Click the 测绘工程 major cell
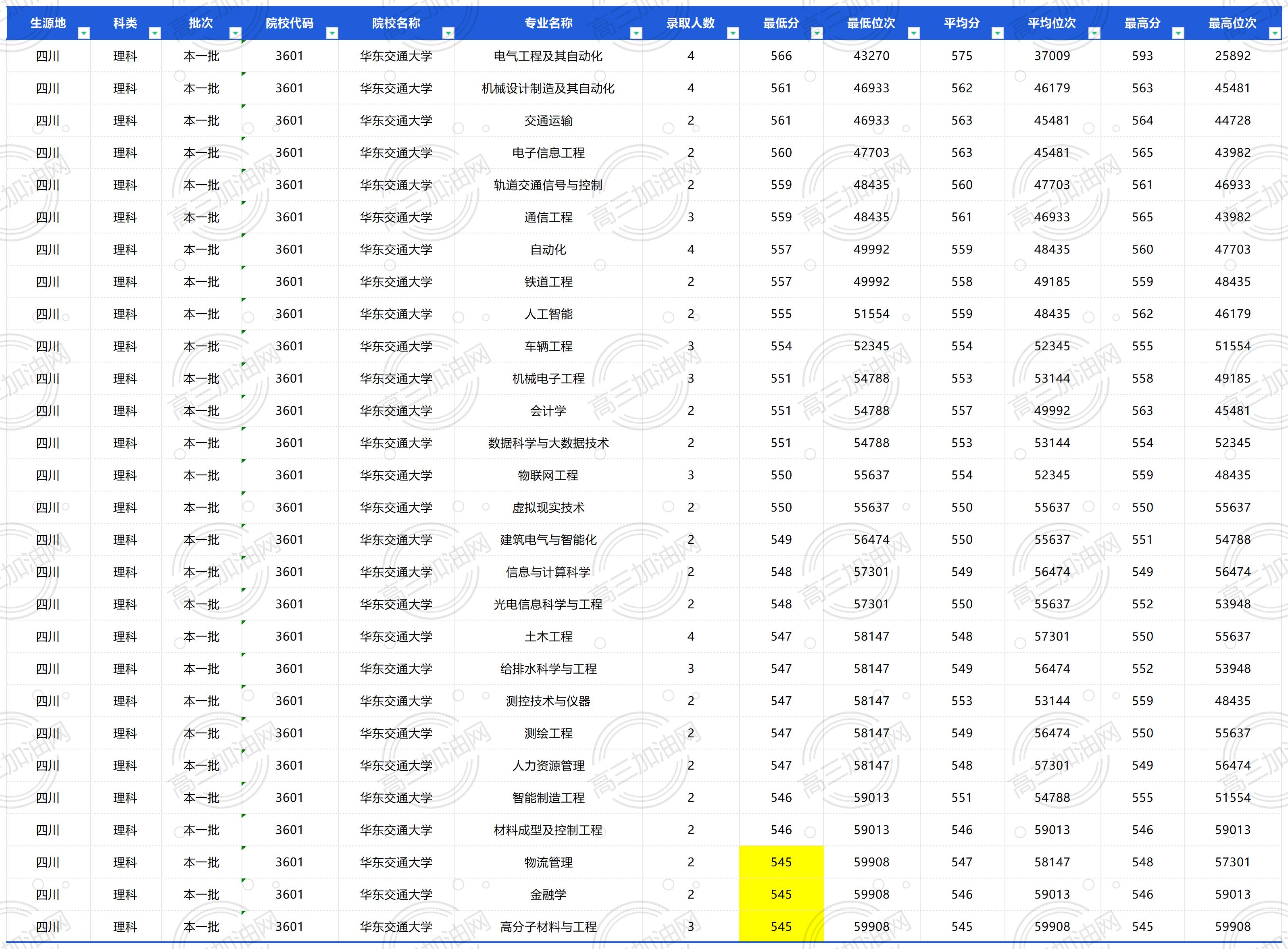Screen dimensions: 1288x949 (549, 733)
